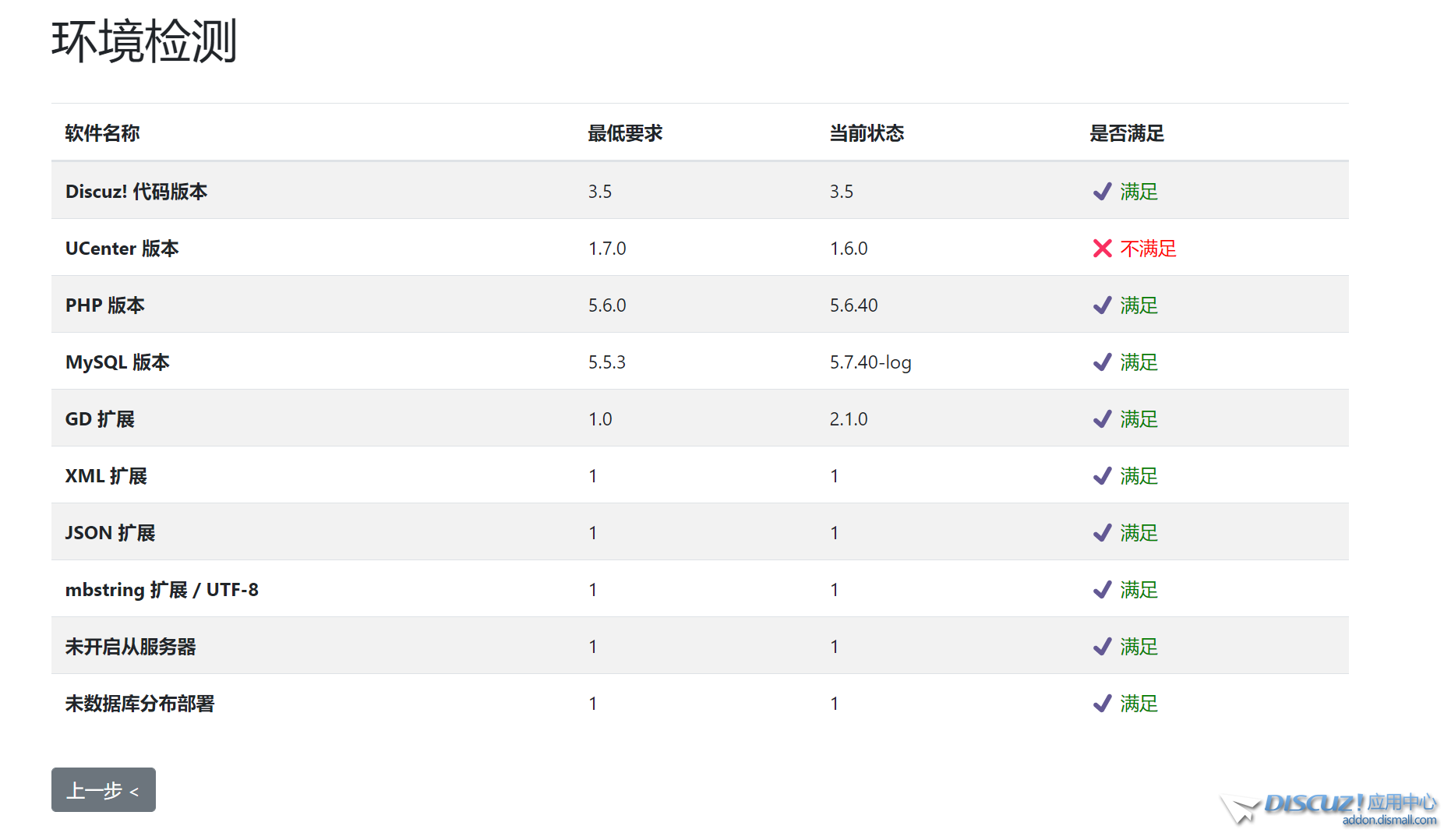Click the checkmark icon in 未开启从服务器 row
Screen dimensions: 1451x840
1102,647
